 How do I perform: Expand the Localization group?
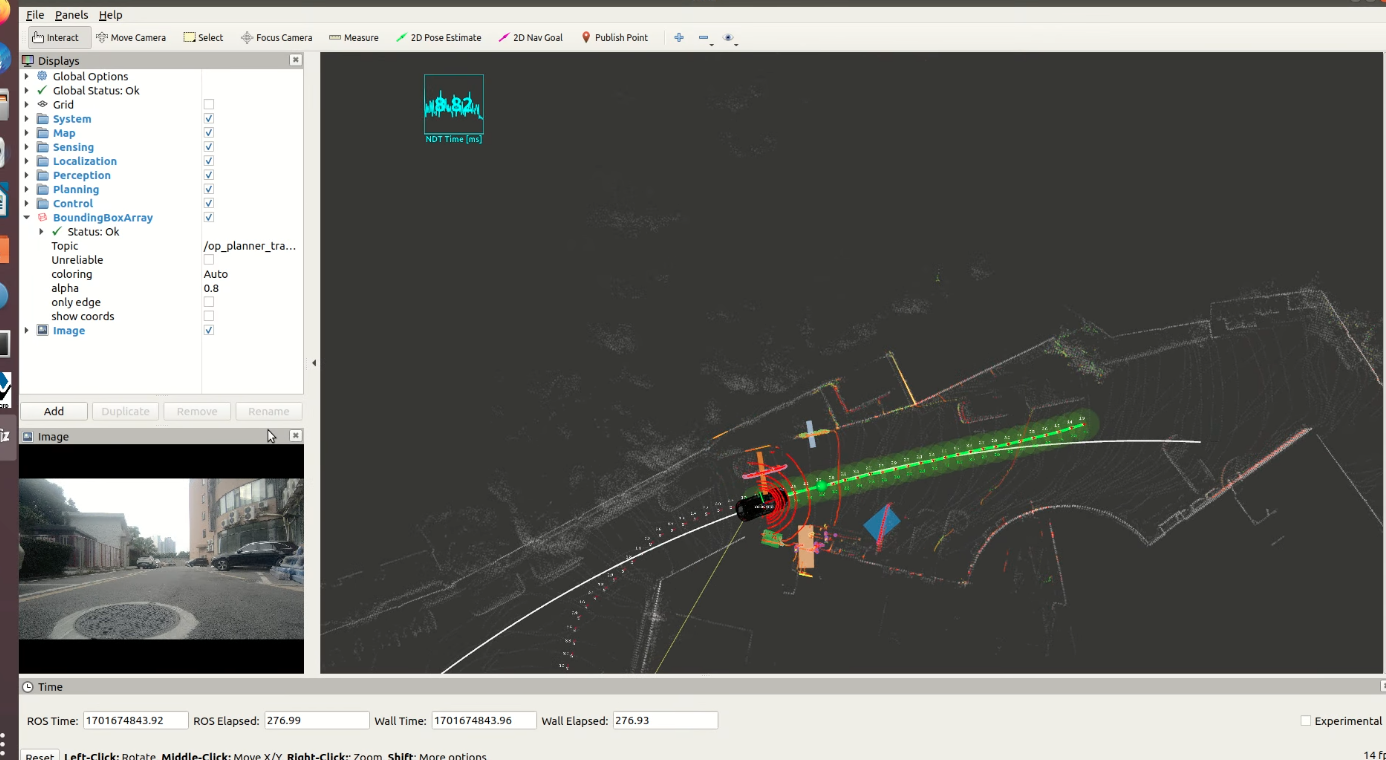coord(27,161)
